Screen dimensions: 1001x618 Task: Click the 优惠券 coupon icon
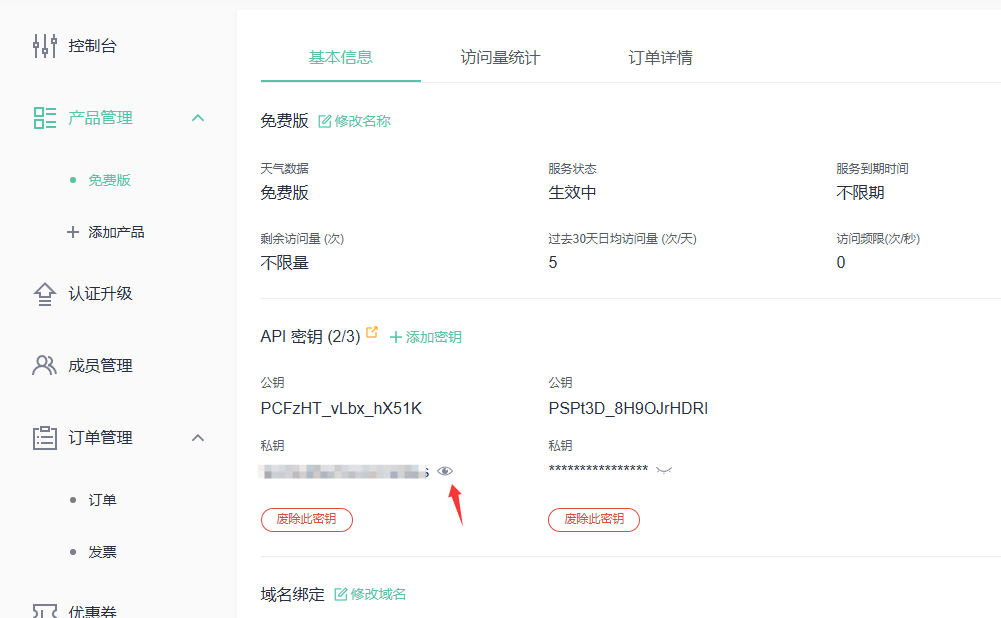(45, 610)
